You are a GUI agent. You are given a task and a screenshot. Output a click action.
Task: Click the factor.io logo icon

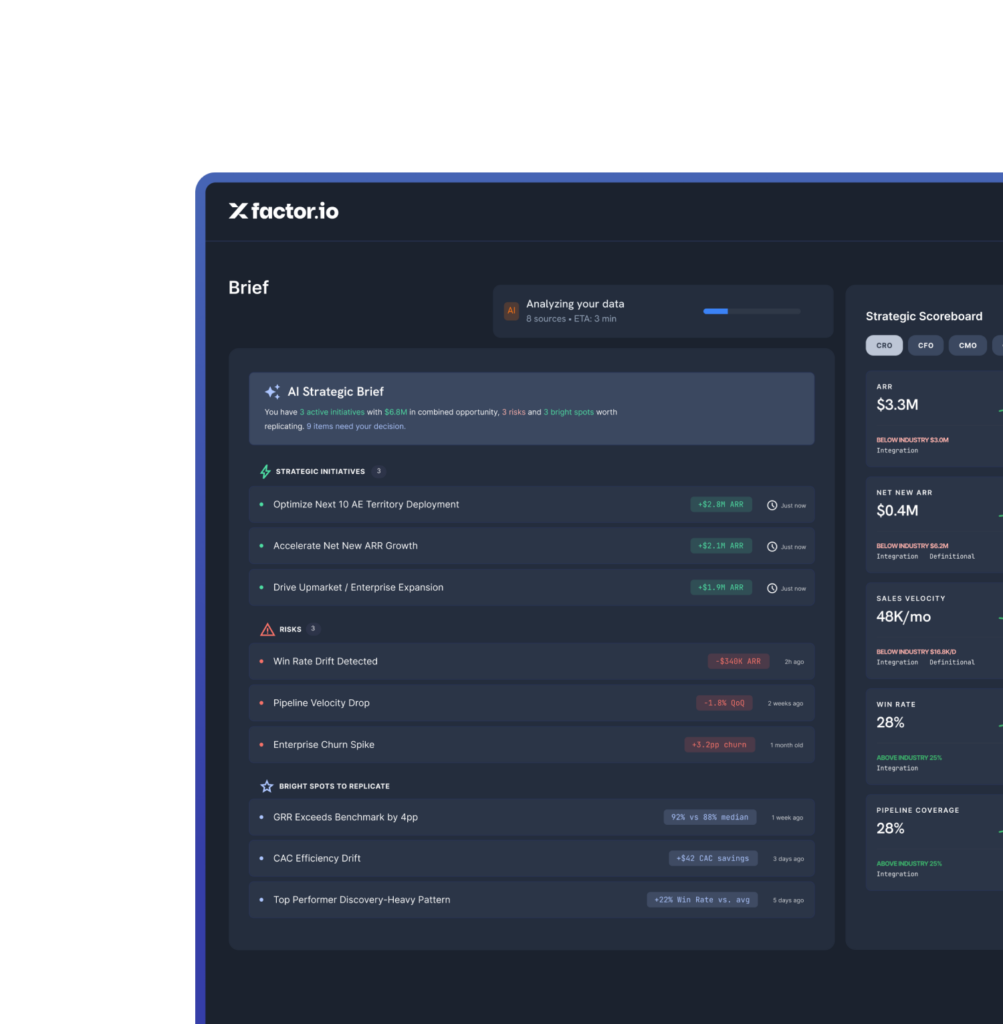(238, 211)
